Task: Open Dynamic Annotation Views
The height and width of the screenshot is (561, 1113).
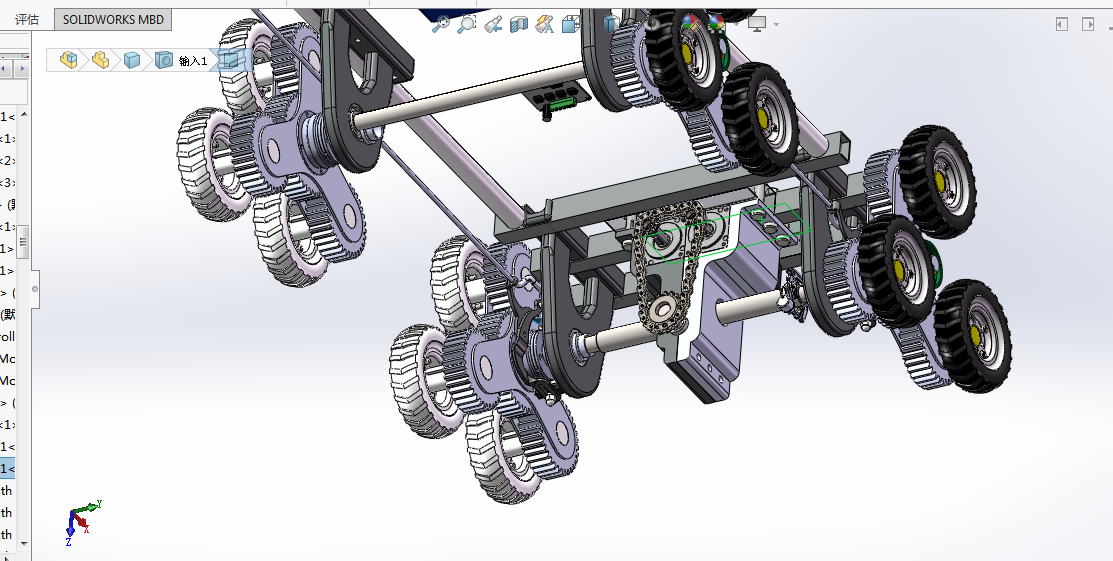Action: 544,25
